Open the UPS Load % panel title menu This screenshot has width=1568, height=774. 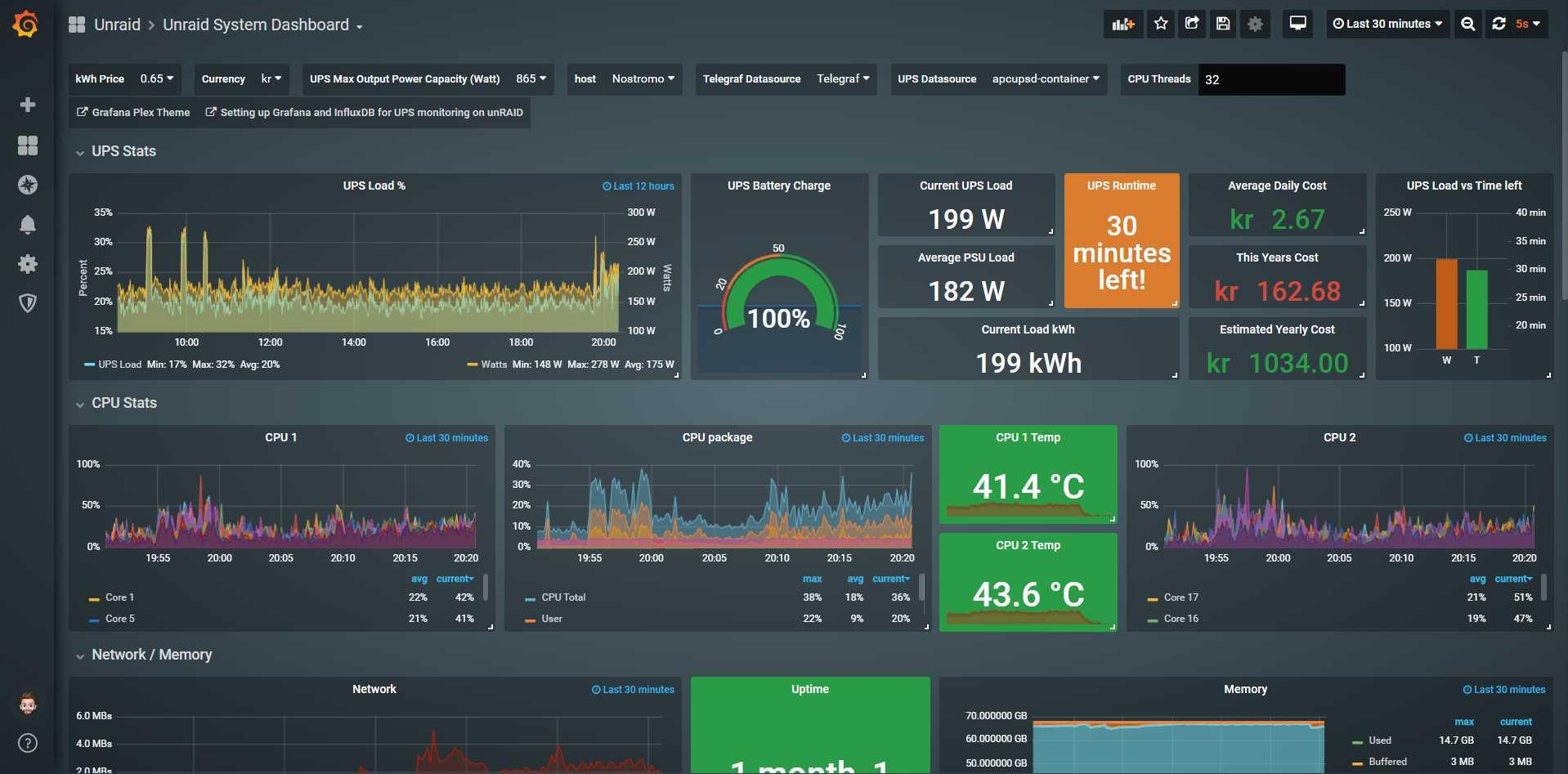point(374,186)
